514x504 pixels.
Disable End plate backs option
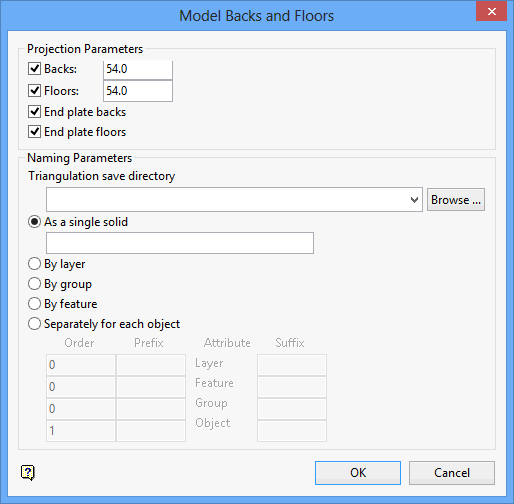(x=35, y=112)
